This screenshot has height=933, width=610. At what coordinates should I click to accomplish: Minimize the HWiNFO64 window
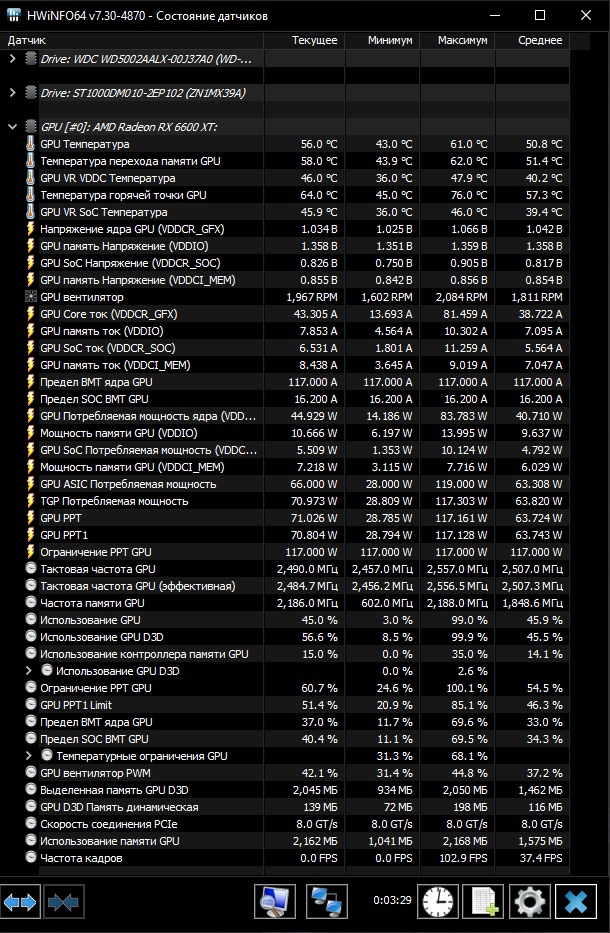click(x=493, y=16)
